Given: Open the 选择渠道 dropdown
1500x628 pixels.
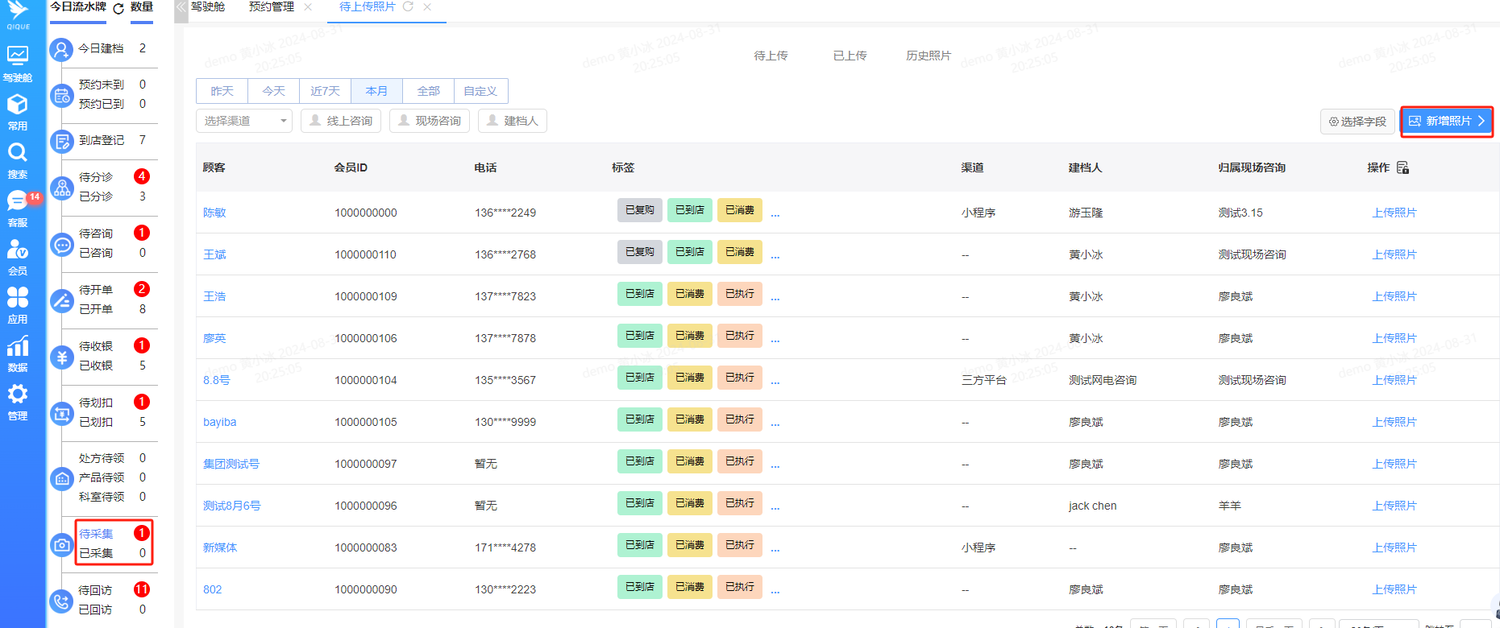Looking at the screenshot, I should (244, 121).
